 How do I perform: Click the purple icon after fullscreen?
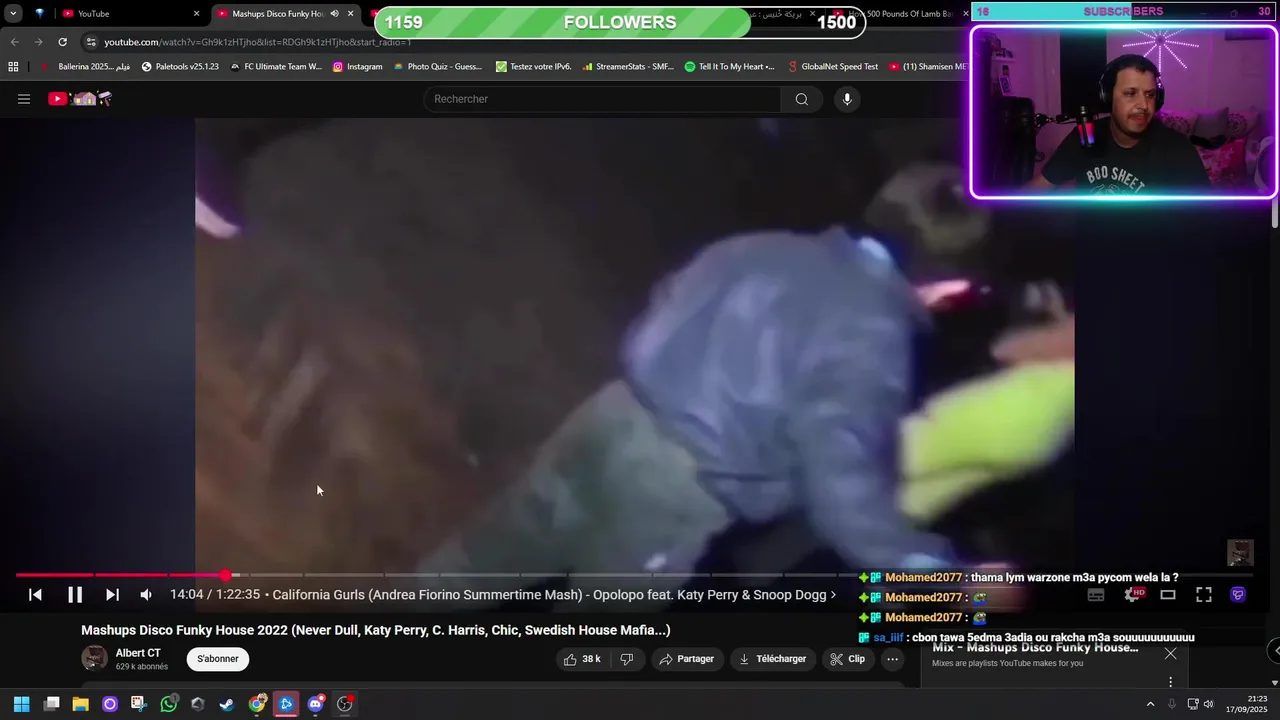coord(1238,595)
